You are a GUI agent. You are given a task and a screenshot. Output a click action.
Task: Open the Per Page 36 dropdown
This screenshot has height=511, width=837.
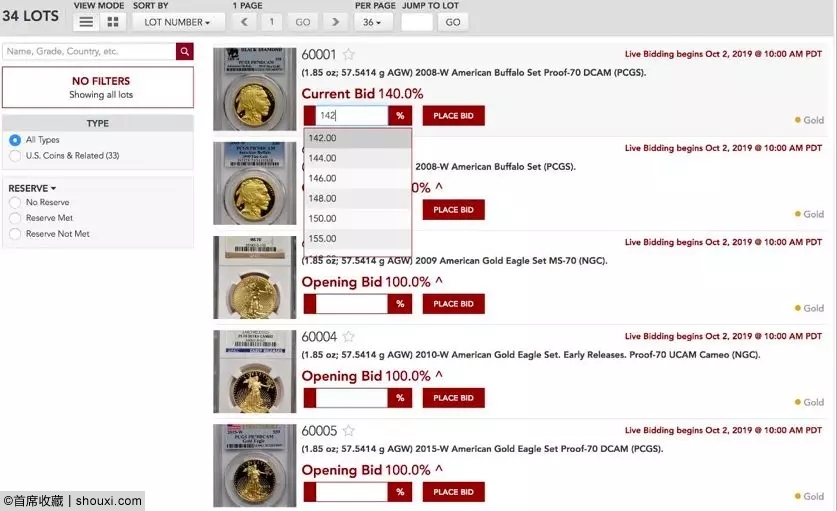click(373, 22)
